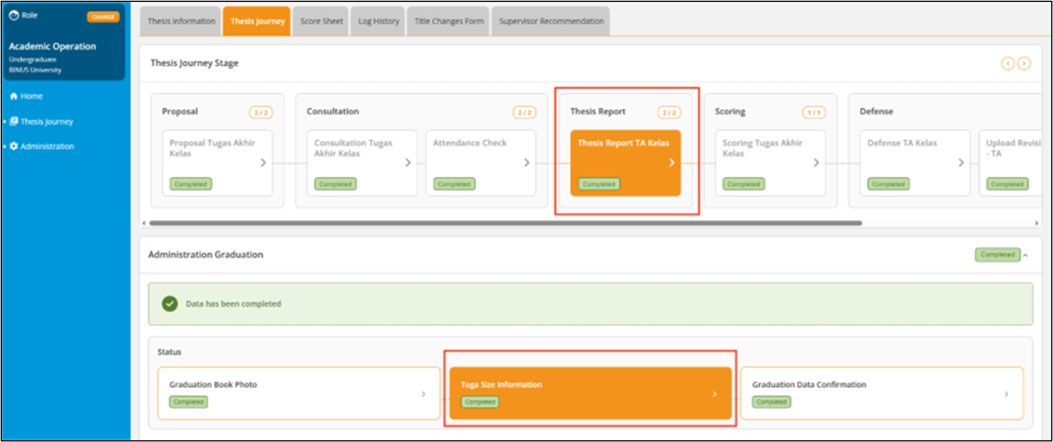Viewport: 1053px width, 442px height.
Task: Click the horizontal scrollbar under journey stages
Action: pos(500,223)
